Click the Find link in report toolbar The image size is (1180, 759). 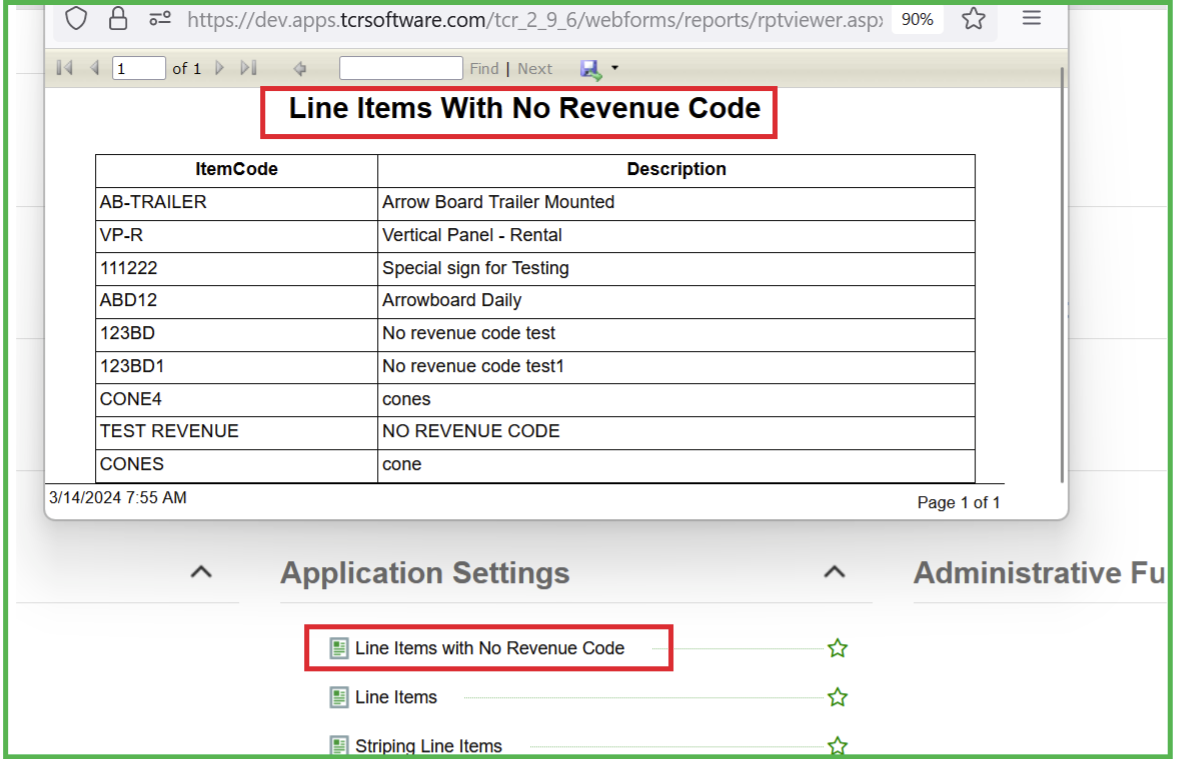click(484, 69)
